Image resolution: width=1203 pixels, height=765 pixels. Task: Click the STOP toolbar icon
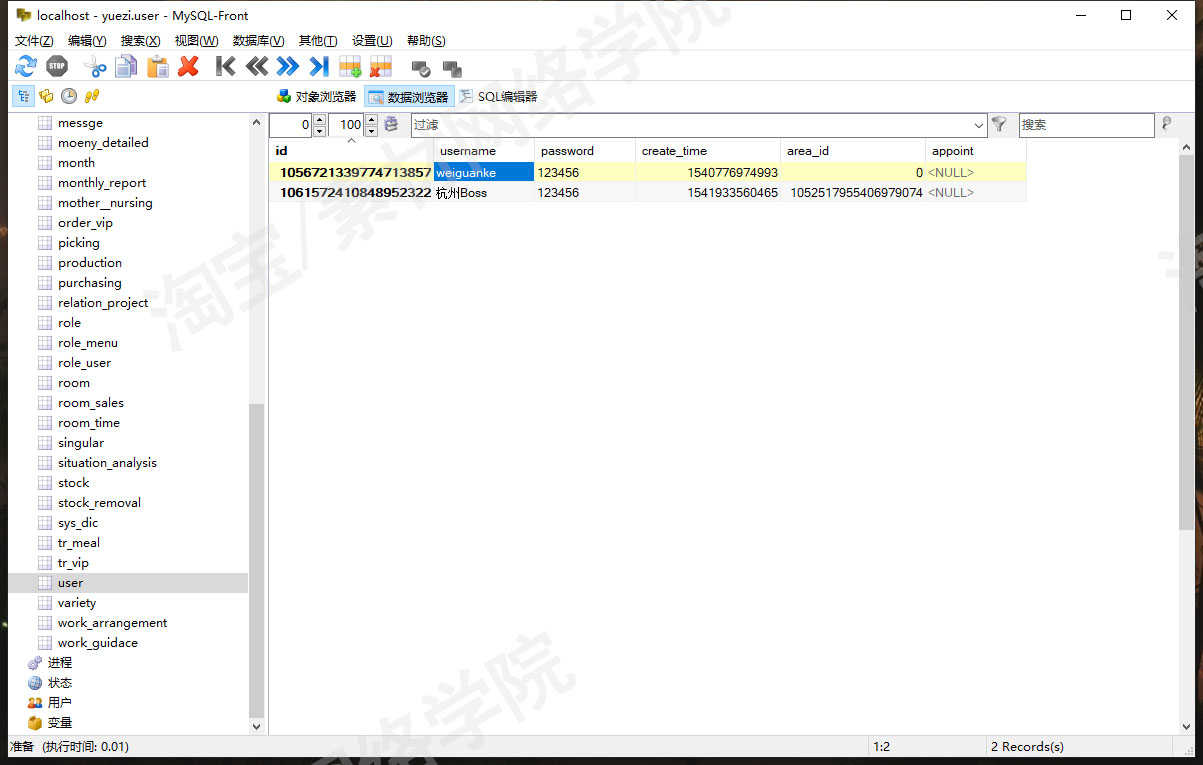pos(57,67)
